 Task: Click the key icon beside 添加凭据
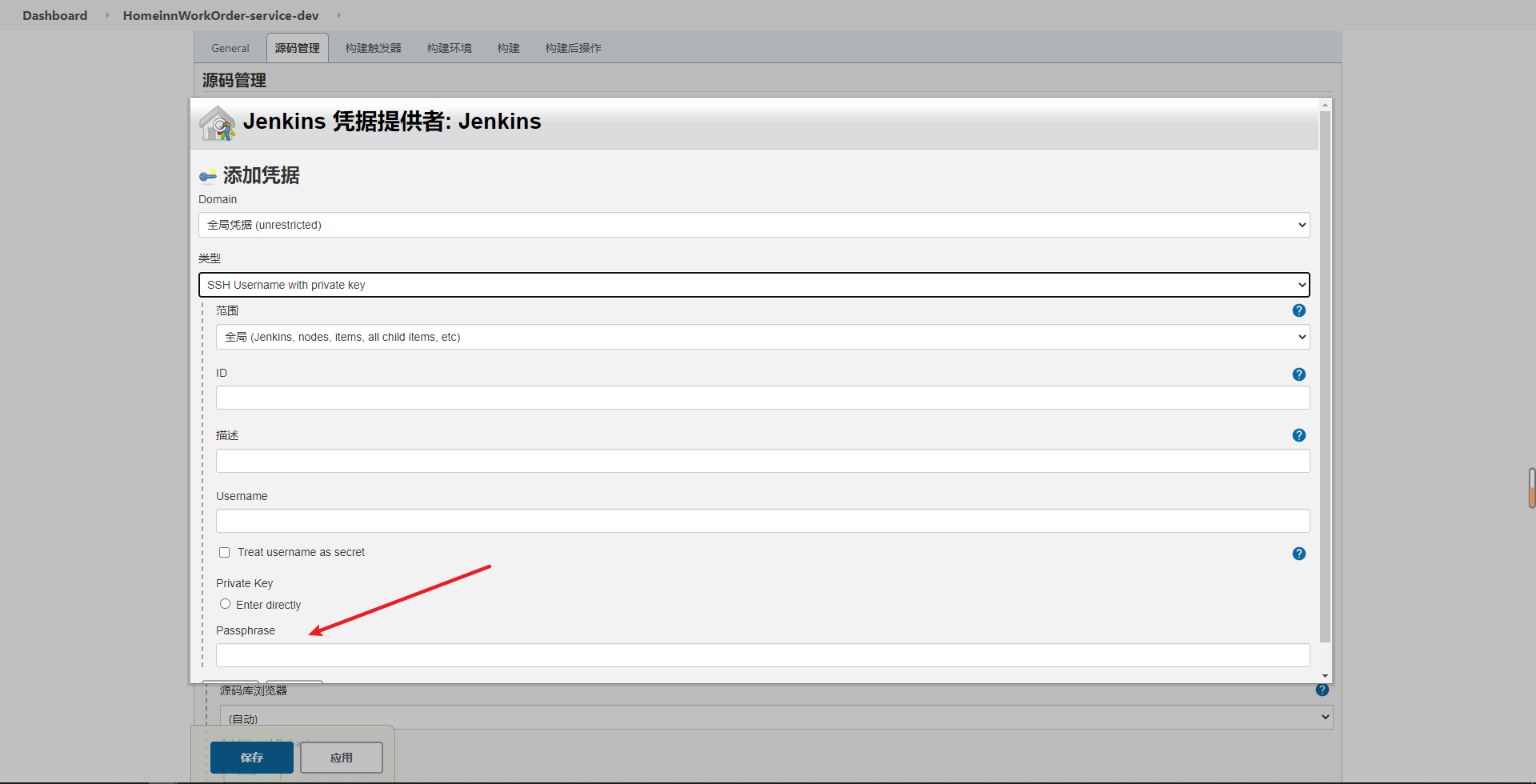pos(208,176)
